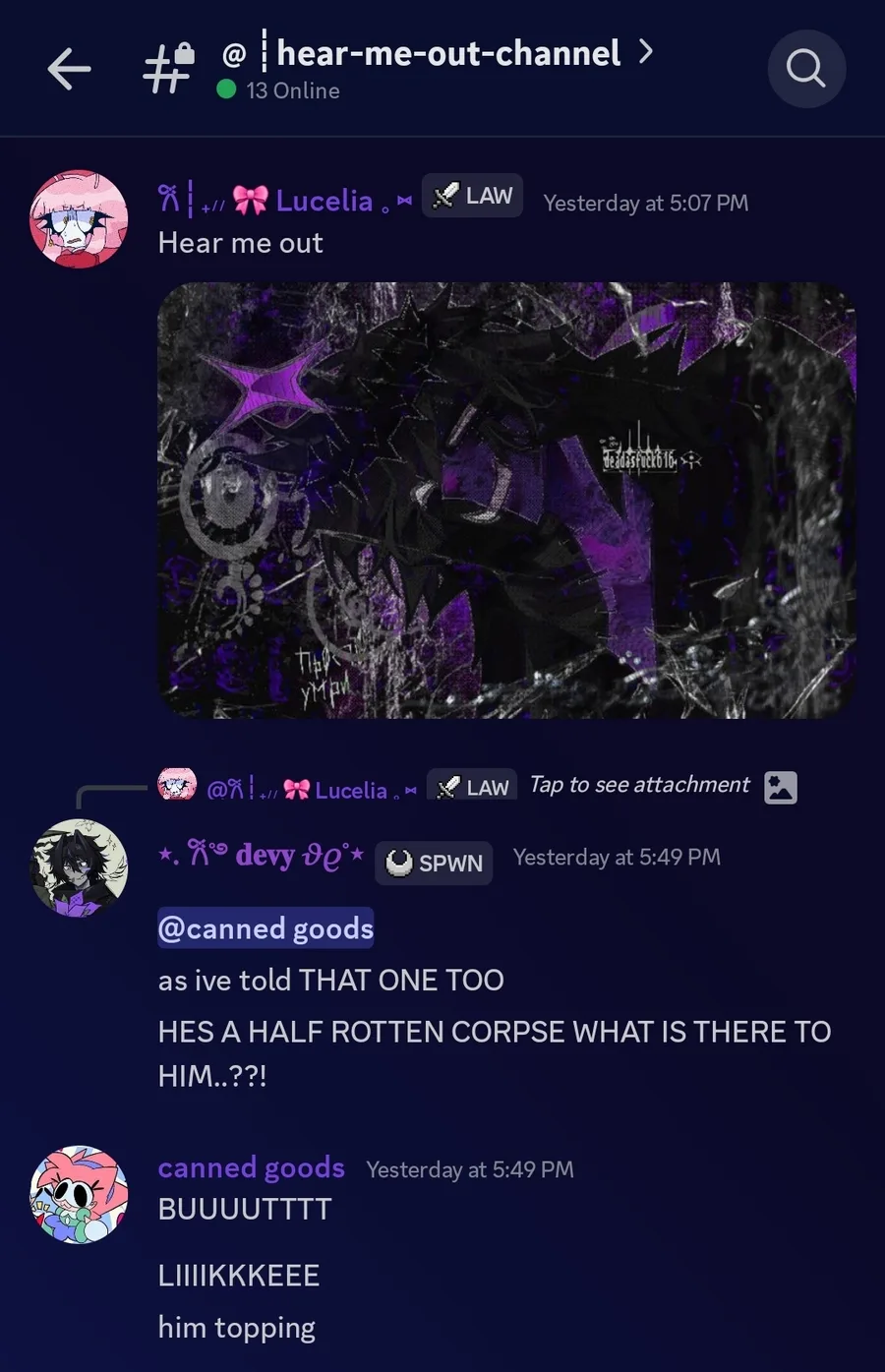Open the search magnifier icon
Viewport: 885px width, 1372px height.
pyautogui.click(x=806, y=69)
